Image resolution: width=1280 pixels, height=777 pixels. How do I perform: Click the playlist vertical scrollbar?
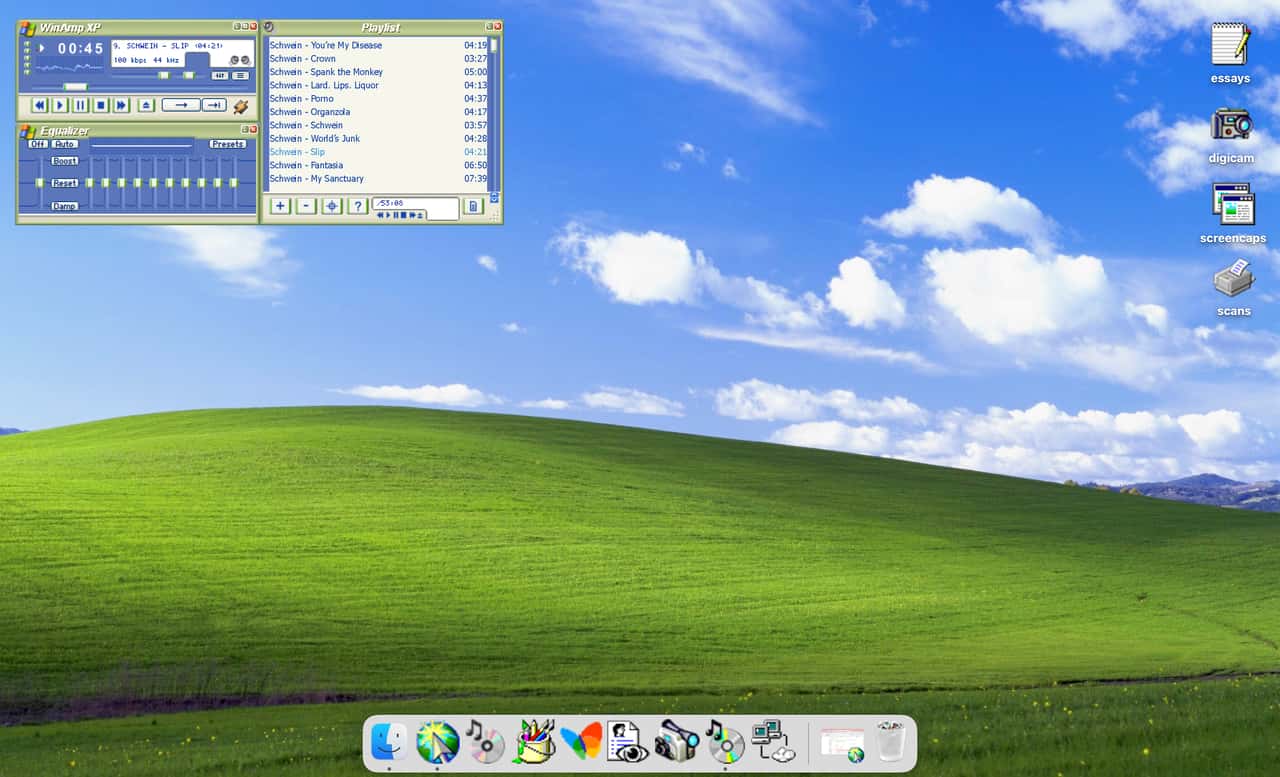pyautogui.click(x=494, y=114)
